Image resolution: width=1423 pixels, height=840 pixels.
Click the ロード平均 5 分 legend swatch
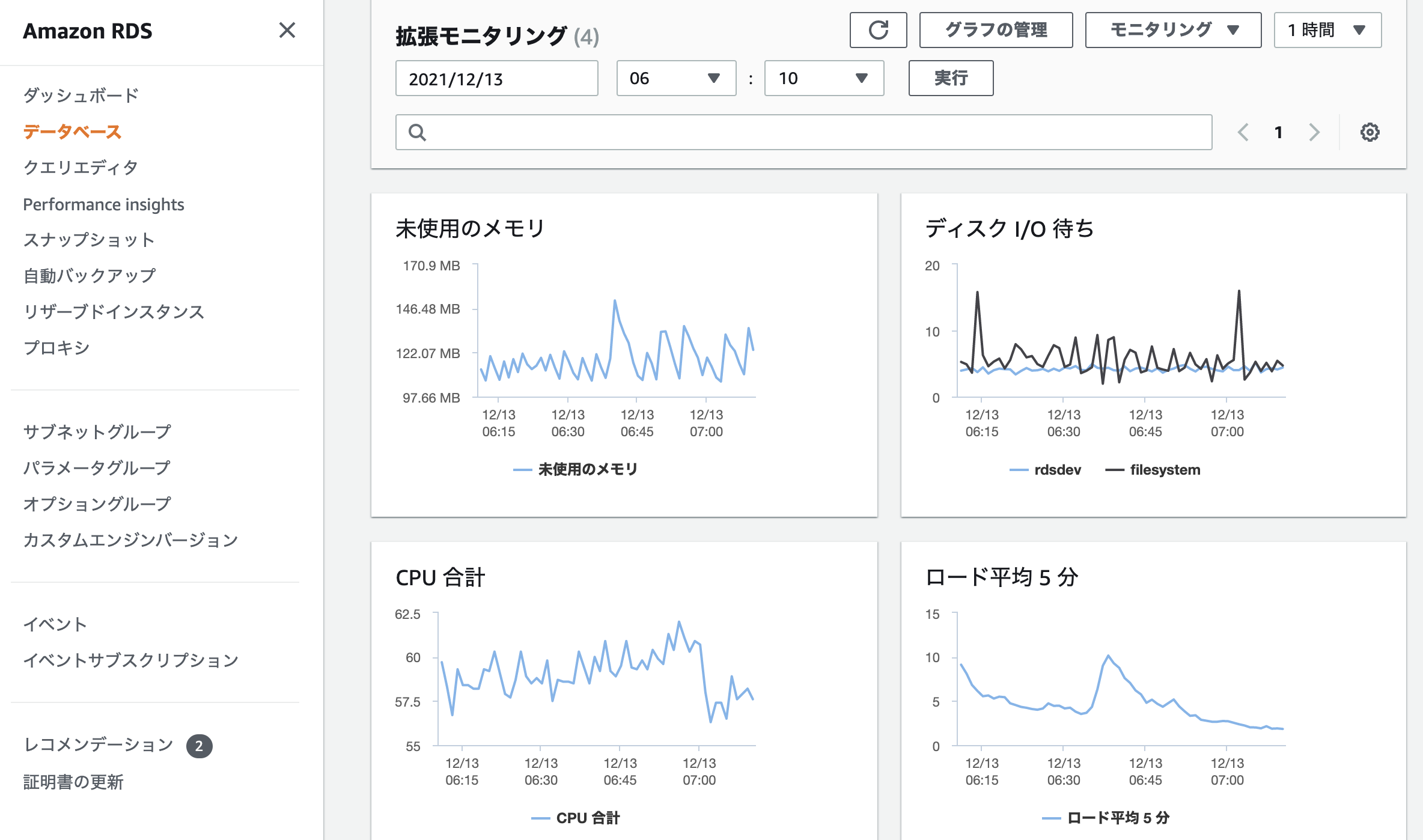click(1051, 818)
